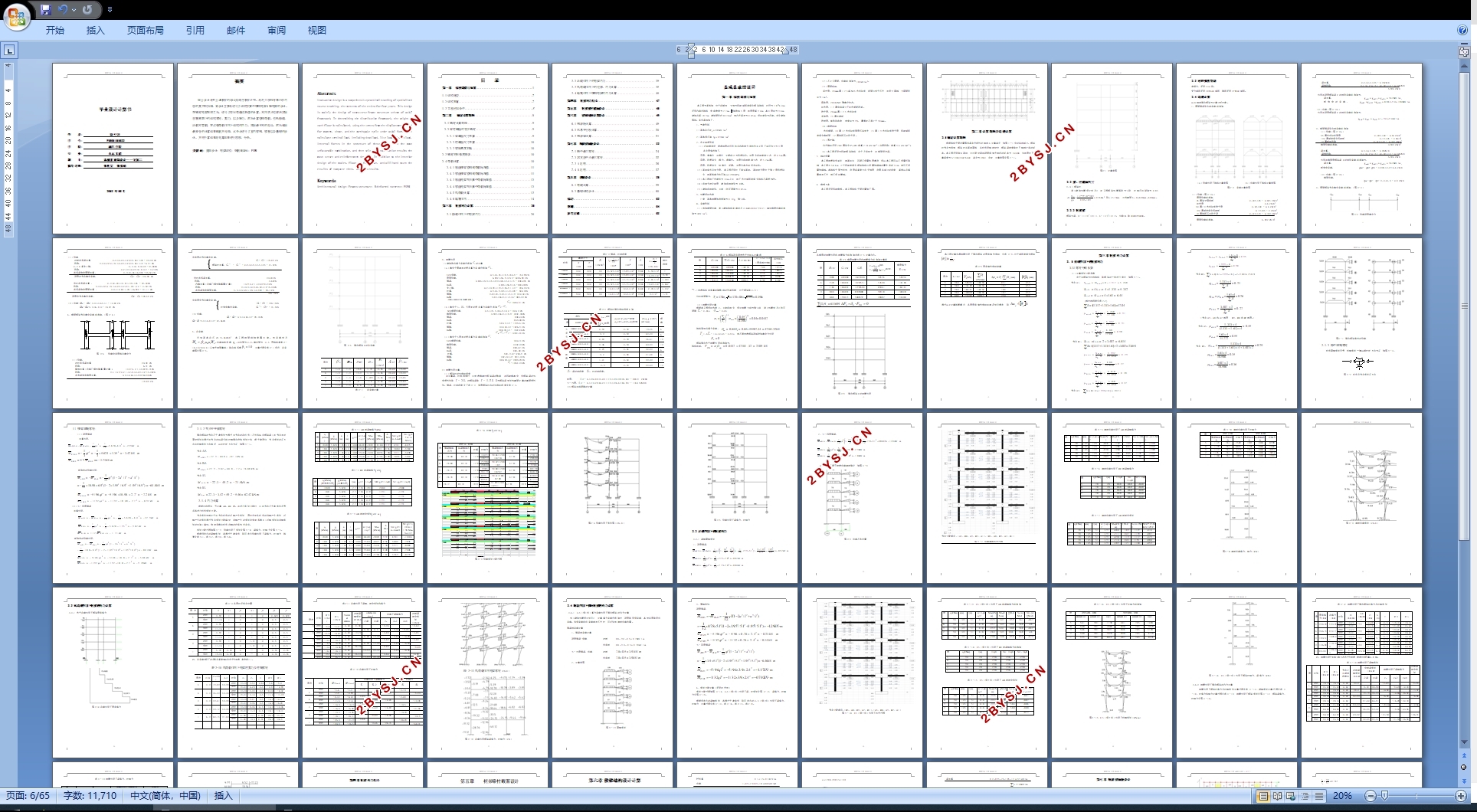The image size is (1477, 812).
Task: Switch to Print Layout view
Action: 1263,796
